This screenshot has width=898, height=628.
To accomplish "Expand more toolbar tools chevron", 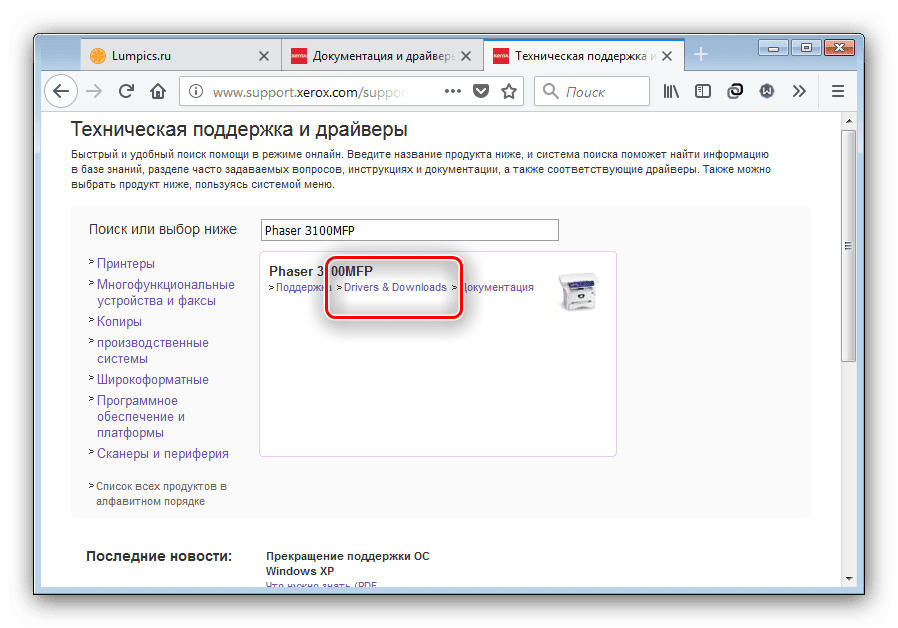I will pyautogui.click(x=799, y=91).
